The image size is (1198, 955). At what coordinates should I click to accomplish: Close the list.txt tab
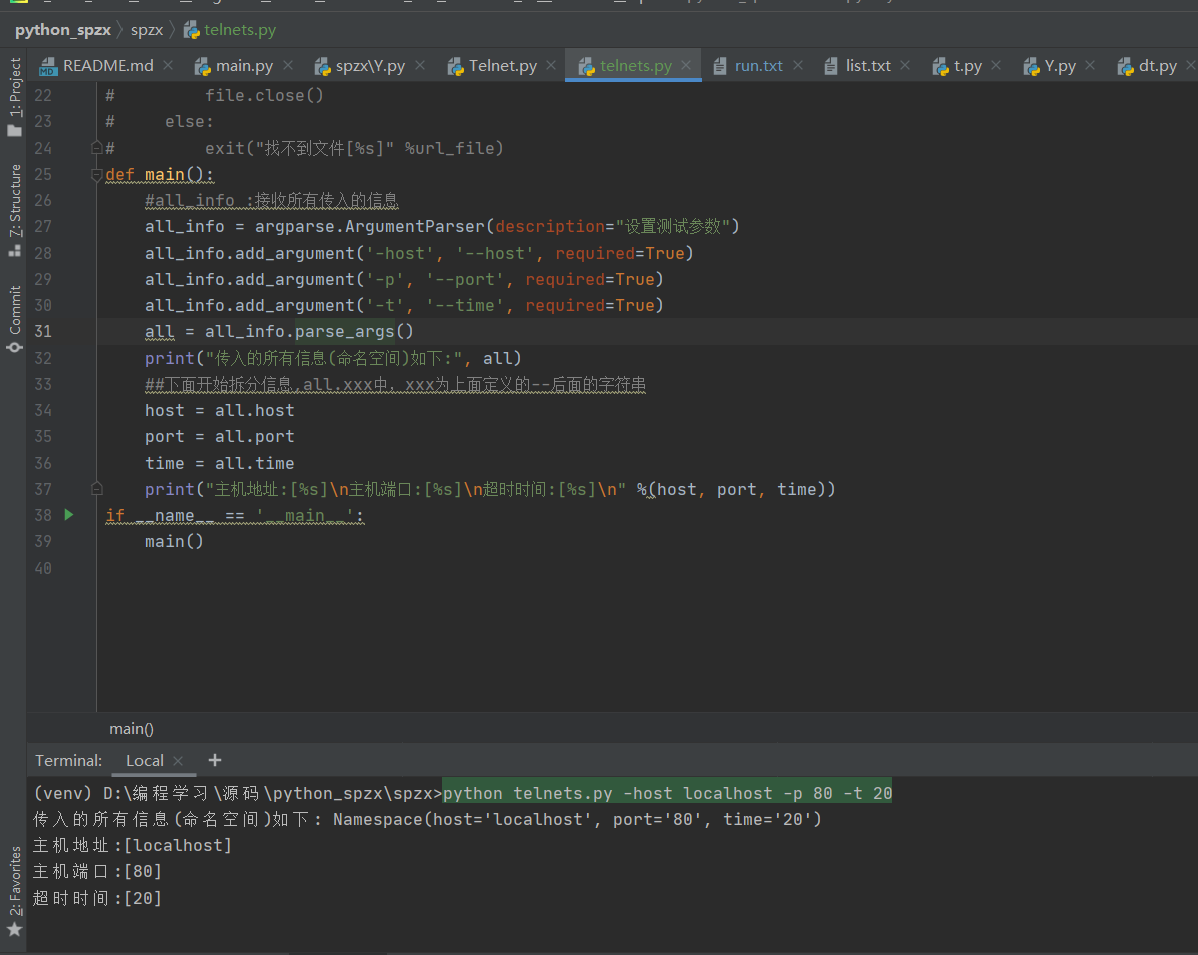905,66
